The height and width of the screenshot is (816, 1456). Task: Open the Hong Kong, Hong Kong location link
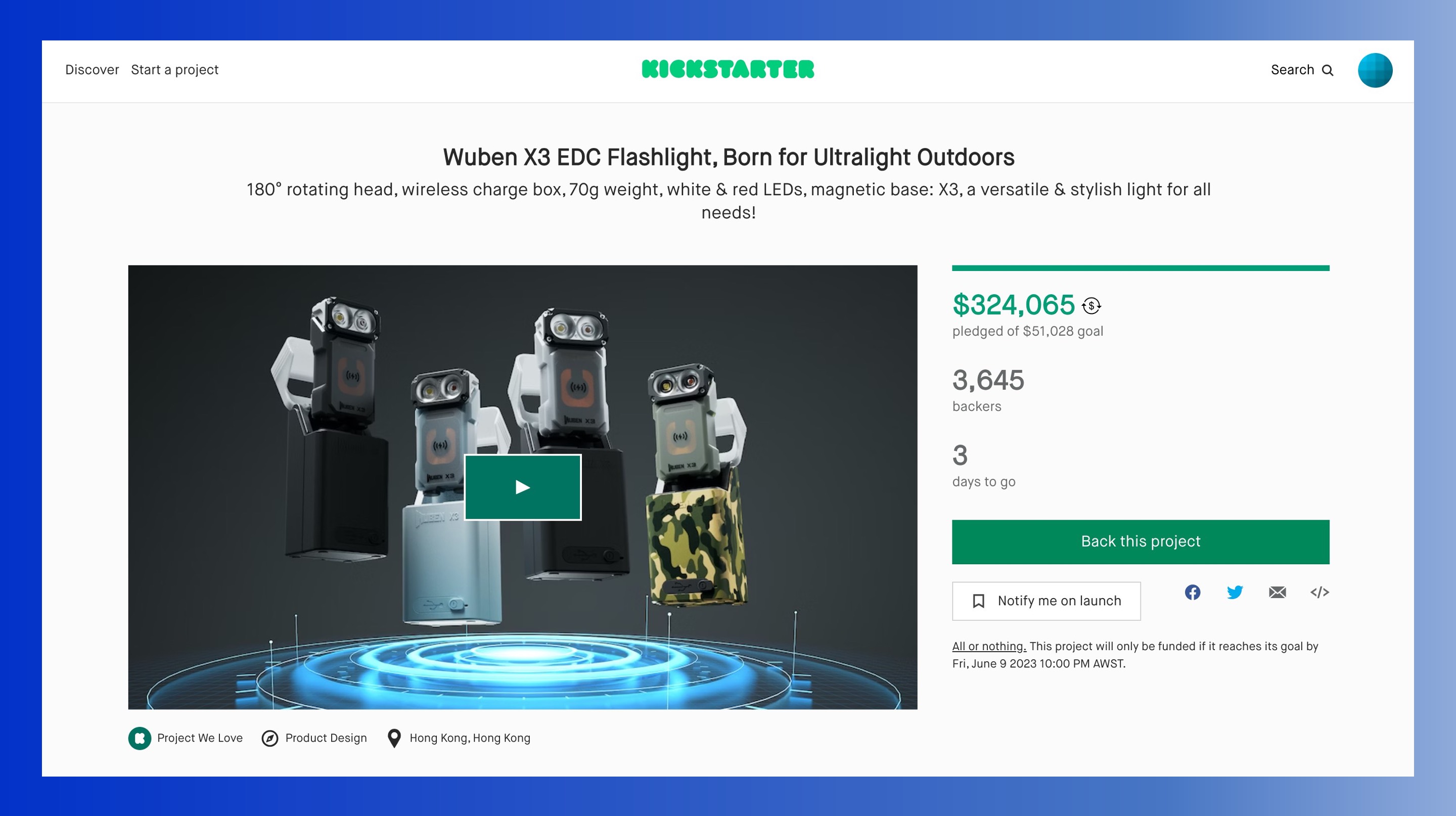click(470, 738)
